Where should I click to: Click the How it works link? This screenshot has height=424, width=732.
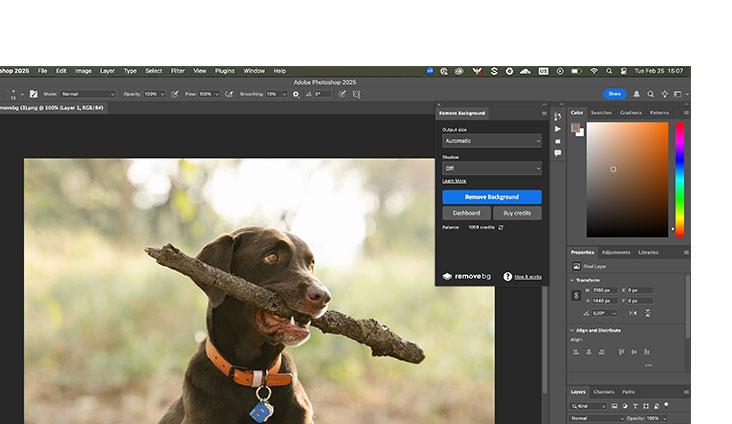(x=528, y=277)
